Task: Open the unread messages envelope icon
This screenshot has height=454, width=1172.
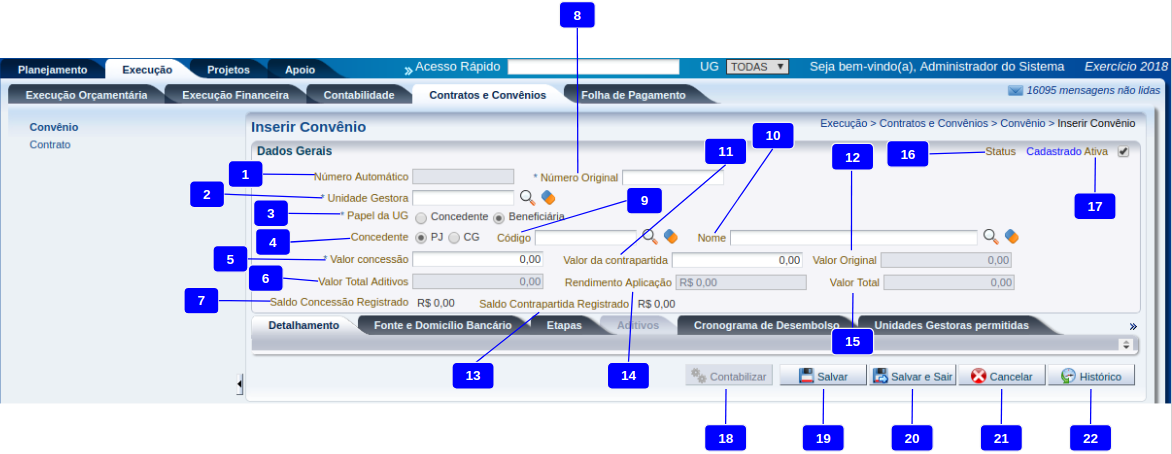Action: 1016,90
